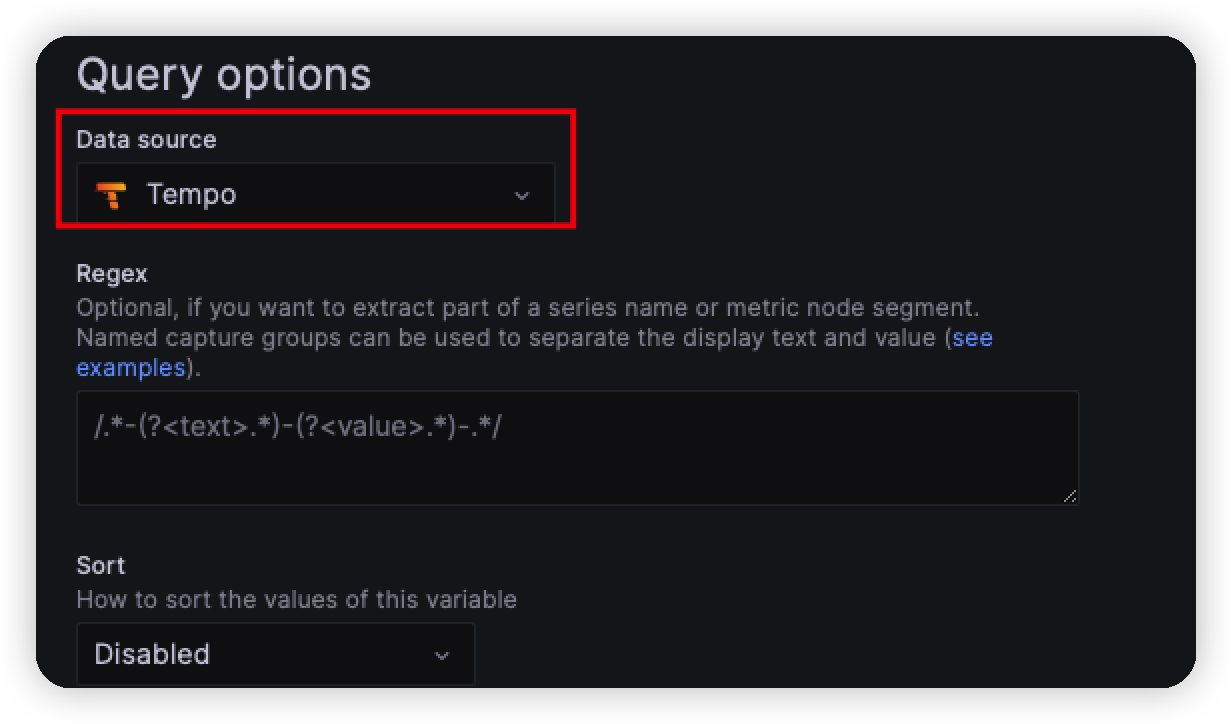Click the resize grip on the Regex textarea

pyautogui.click(x=1072, y=496)
